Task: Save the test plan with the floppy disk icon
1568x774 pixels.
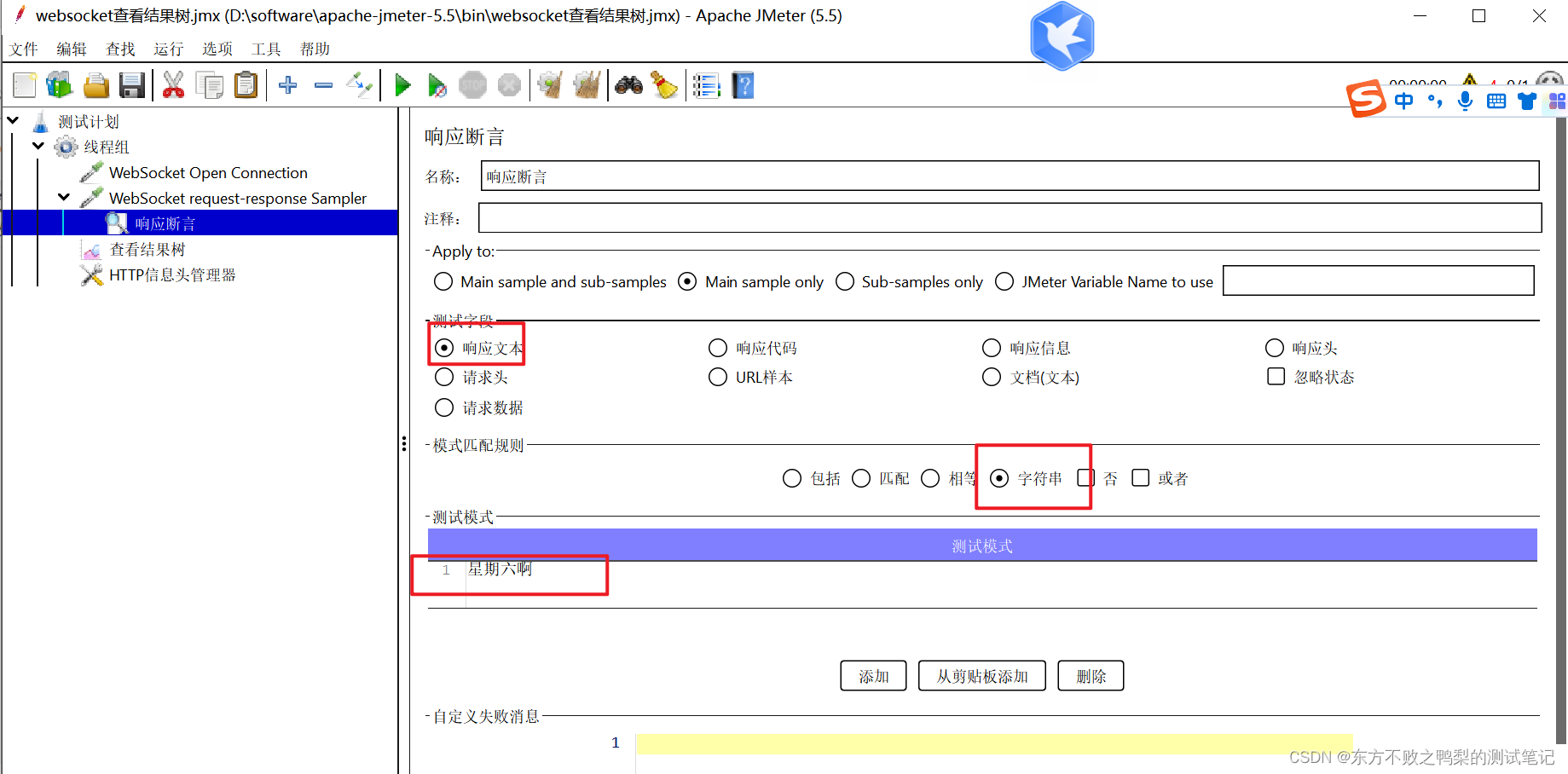Action: point(131,85)
